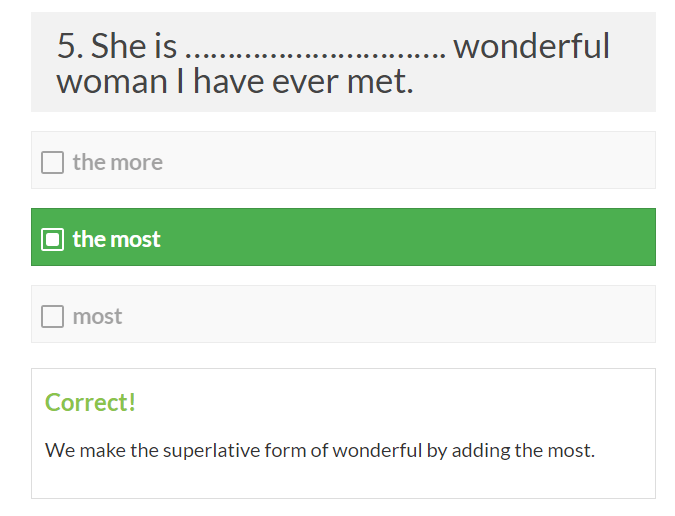Click the word "wonderful" in the question

(531, 46)
